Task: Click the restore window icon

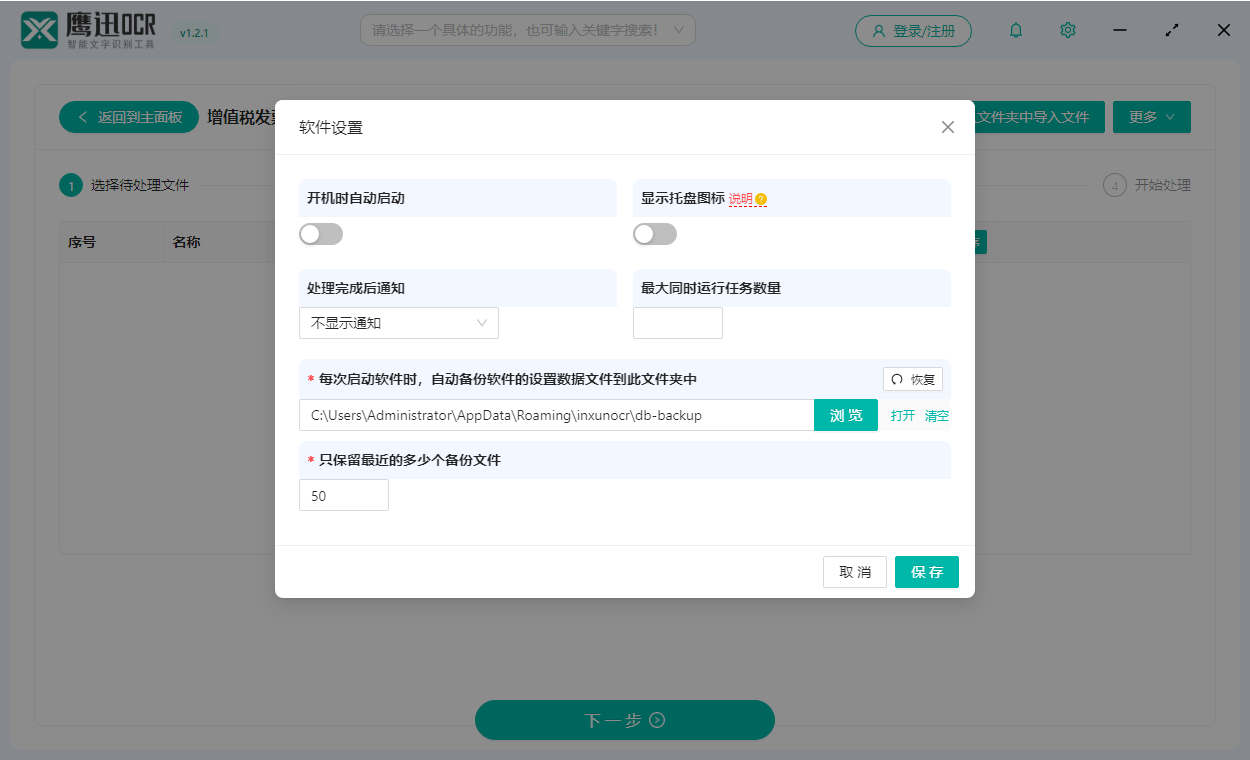Action: pyautogui.click(x=1172, y=30)
